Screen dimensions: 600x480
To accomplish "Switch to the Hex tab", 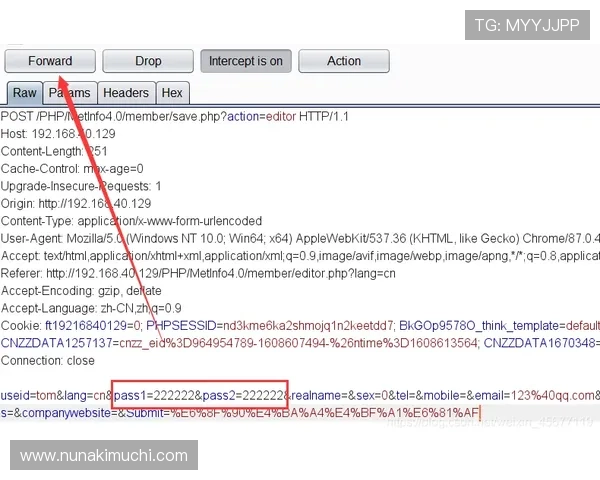I will click(173, 93).
